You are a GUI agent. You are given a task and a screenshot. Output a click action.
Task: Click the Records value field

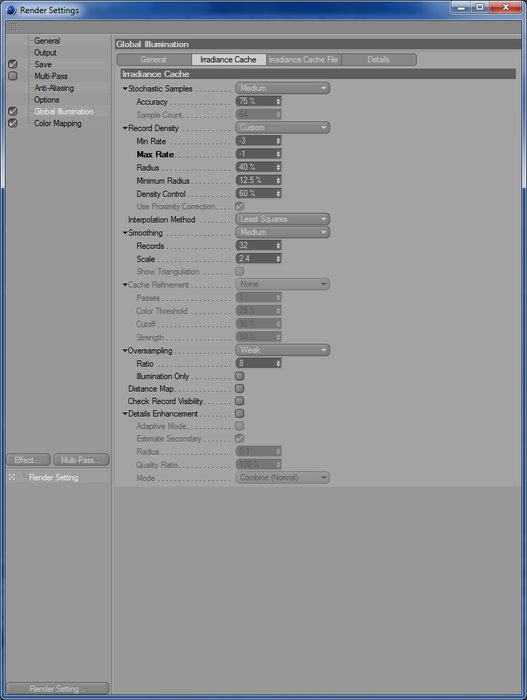click(x=258, y=246)
